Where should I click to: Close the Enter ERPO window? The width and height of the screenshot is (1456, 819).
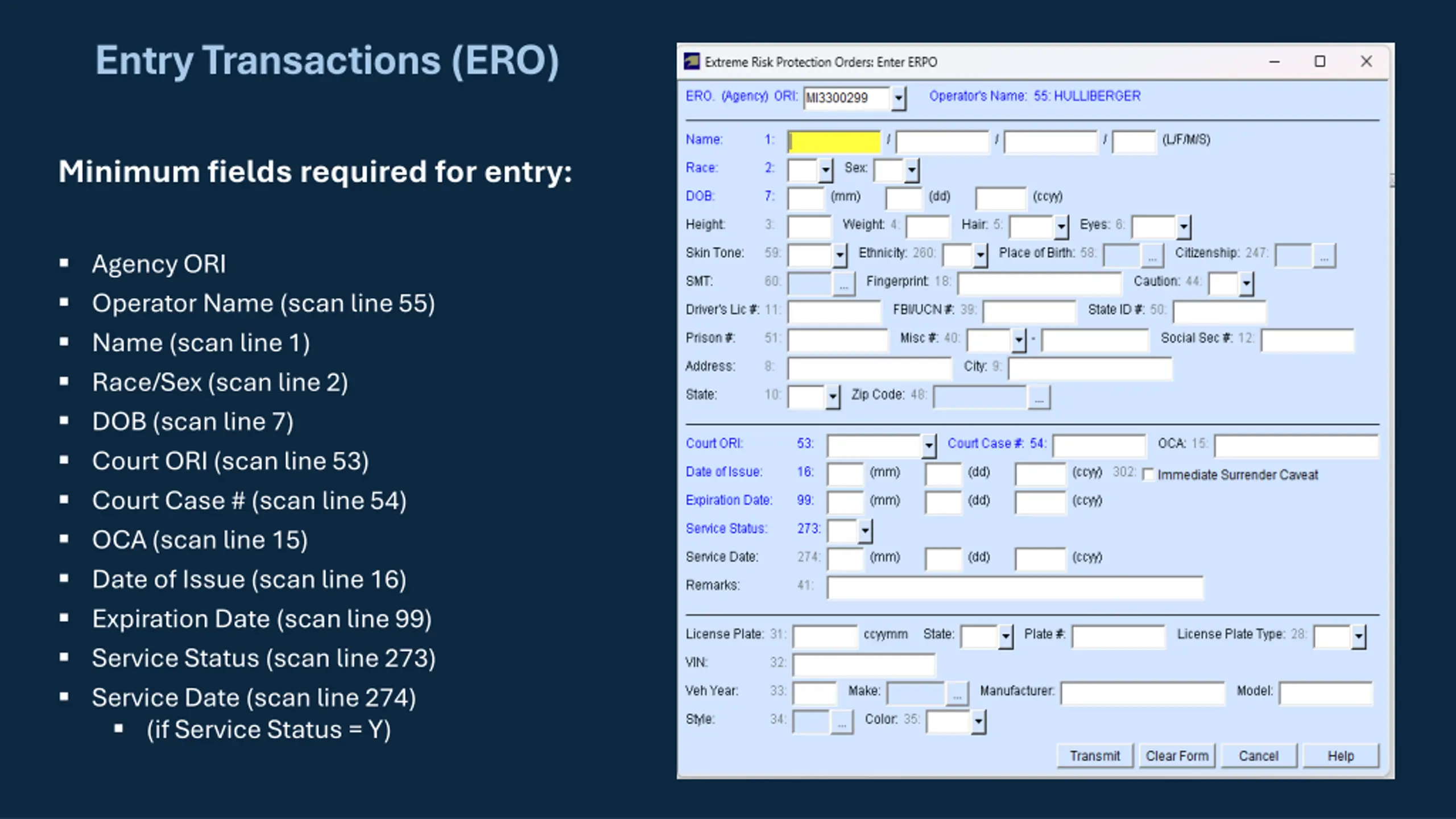(x=1366, y=61)
